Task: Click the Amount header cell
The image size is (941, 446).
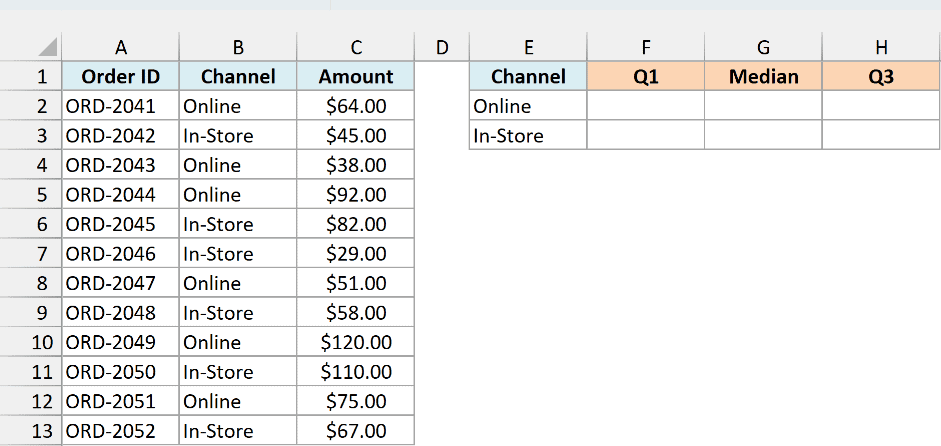Action: coord(356,76)
